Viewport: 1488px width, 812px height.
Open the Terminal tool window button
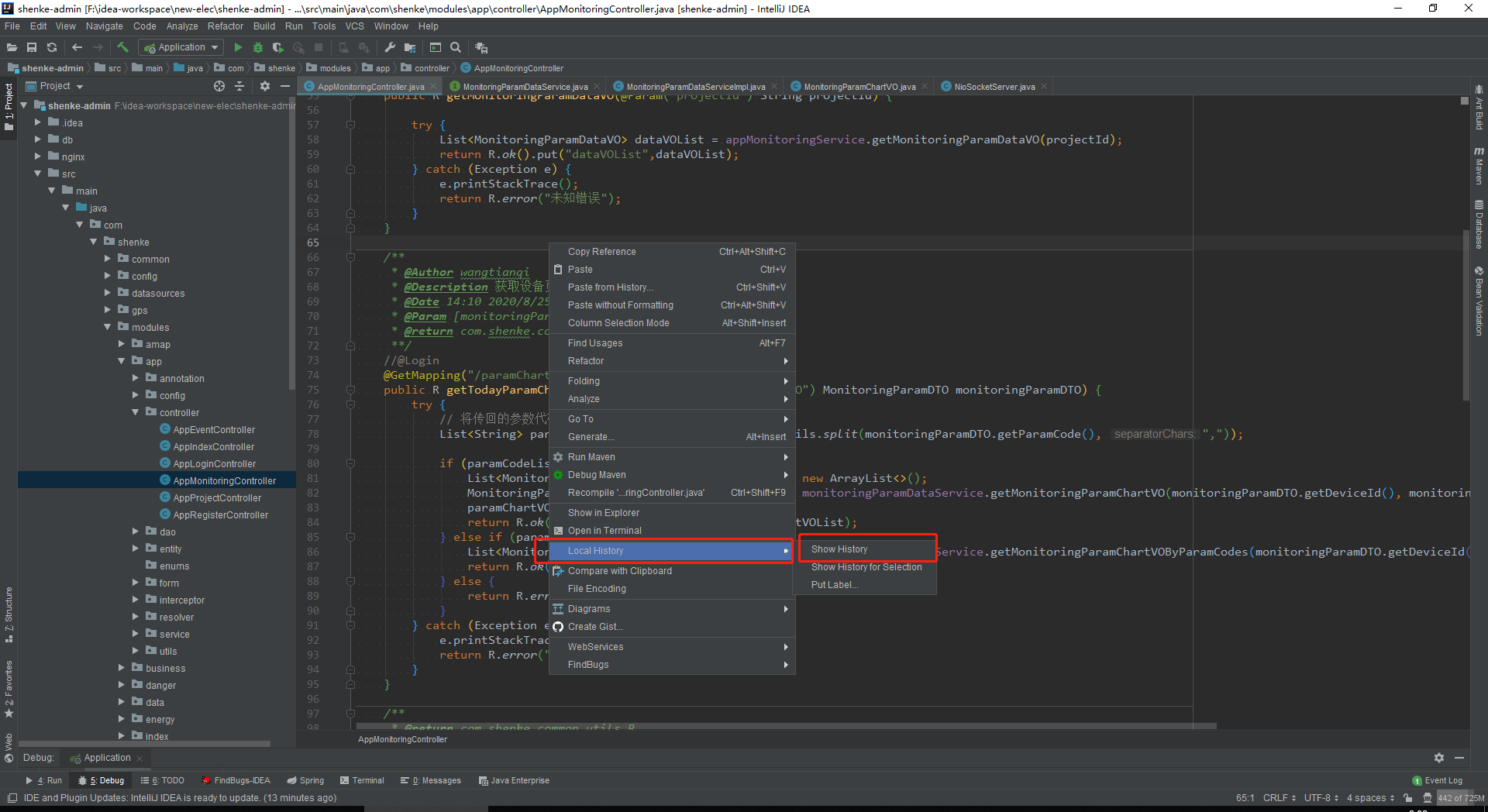(x=361, y=780)
